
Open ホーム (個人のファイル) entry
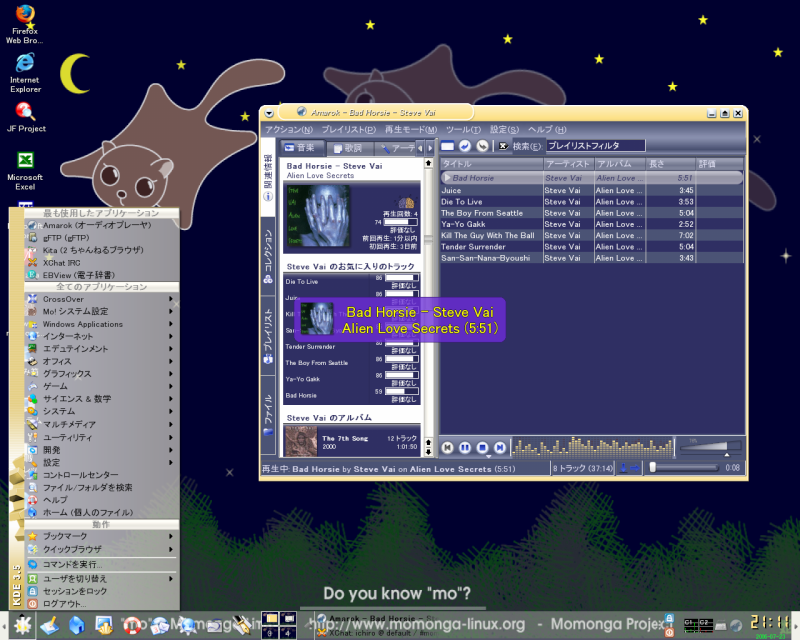pyautogui.click(x=102, y=512)
